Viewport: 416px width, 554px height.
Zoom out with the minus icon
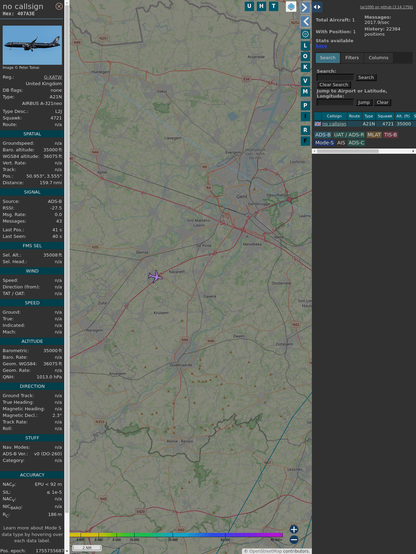[294, 540]
